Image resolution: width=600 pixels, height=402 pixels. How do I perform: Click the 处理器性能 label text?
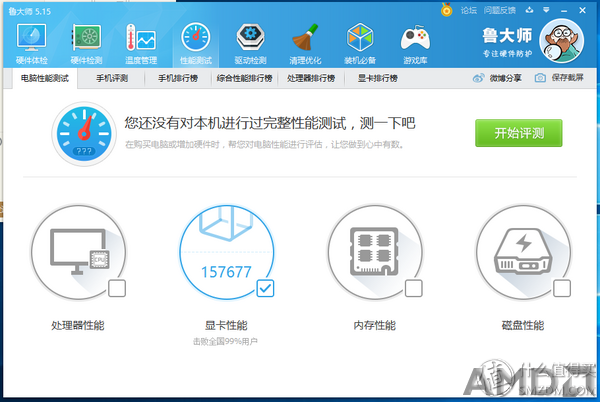tap(78, 326)
